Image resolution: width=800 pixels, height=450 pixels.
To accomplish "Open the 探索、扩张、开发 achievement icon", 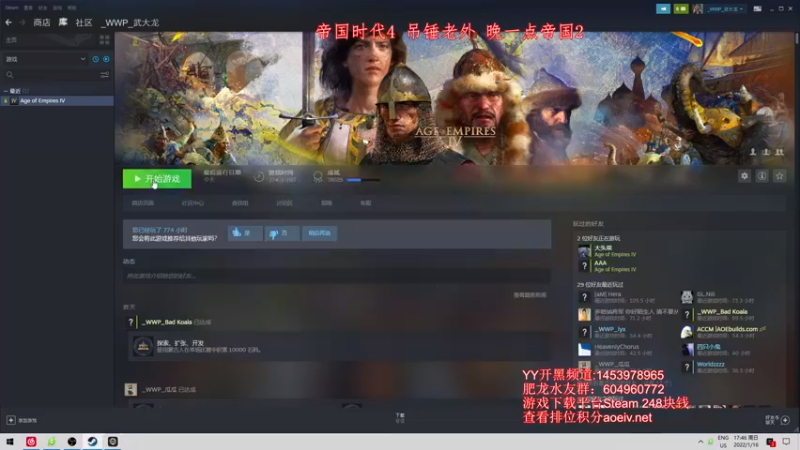I will pyautogui.click(x=143, y=346).
